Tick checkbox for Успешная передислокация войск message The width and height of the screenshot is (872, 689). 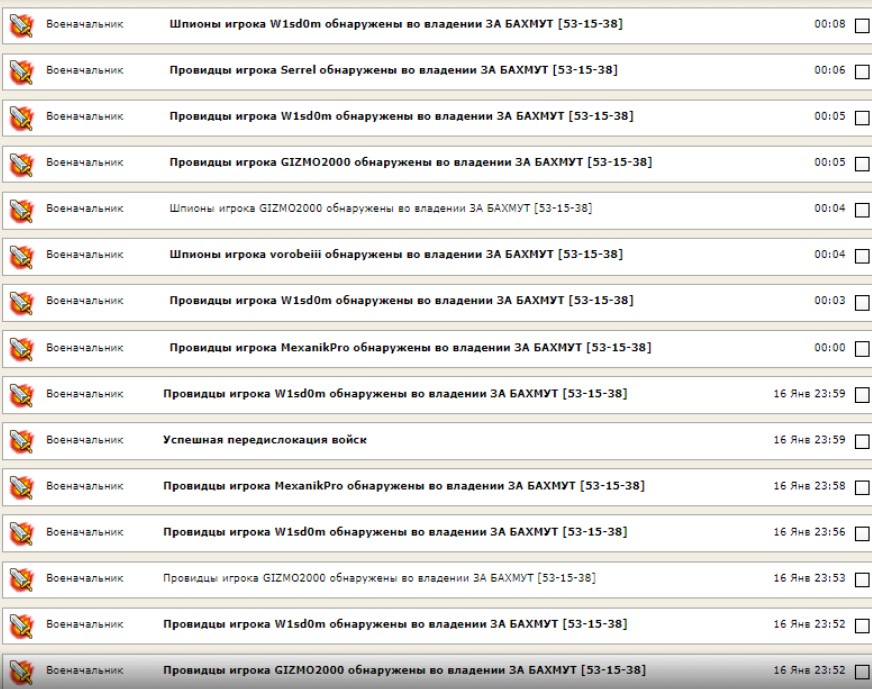[862, 442]
